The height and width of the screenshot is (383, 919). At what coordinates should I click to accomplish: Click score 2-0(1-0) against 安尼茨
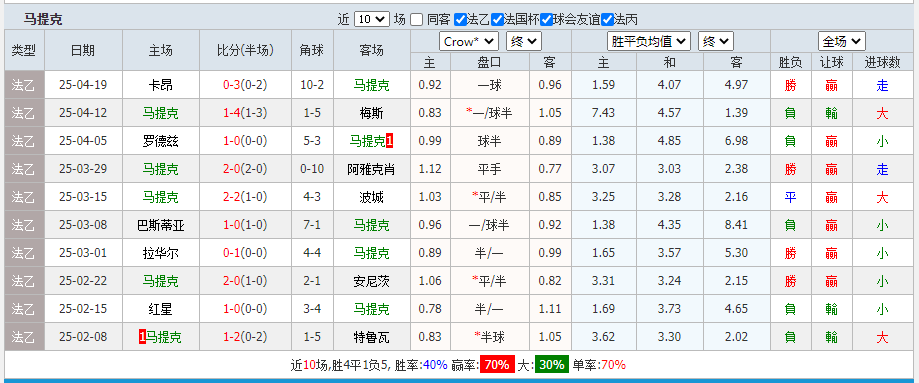(x=245, y=281)
